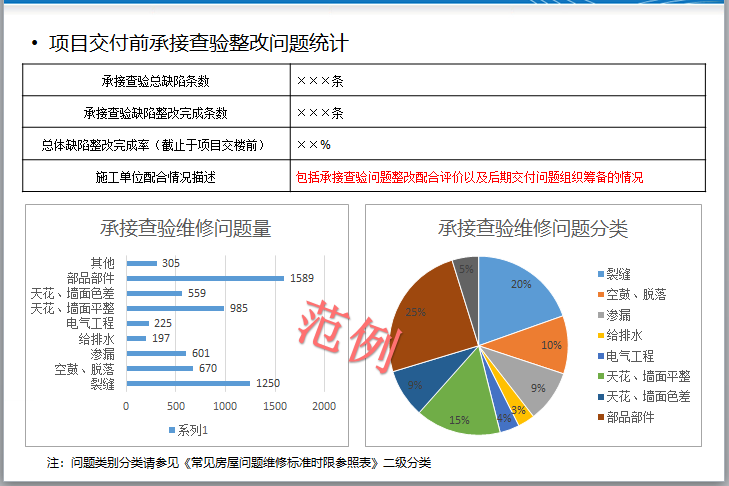Select the 部品部件 bar labeled 1589
729x486 pixels.
pyautogui.click(x=205, y=278)
